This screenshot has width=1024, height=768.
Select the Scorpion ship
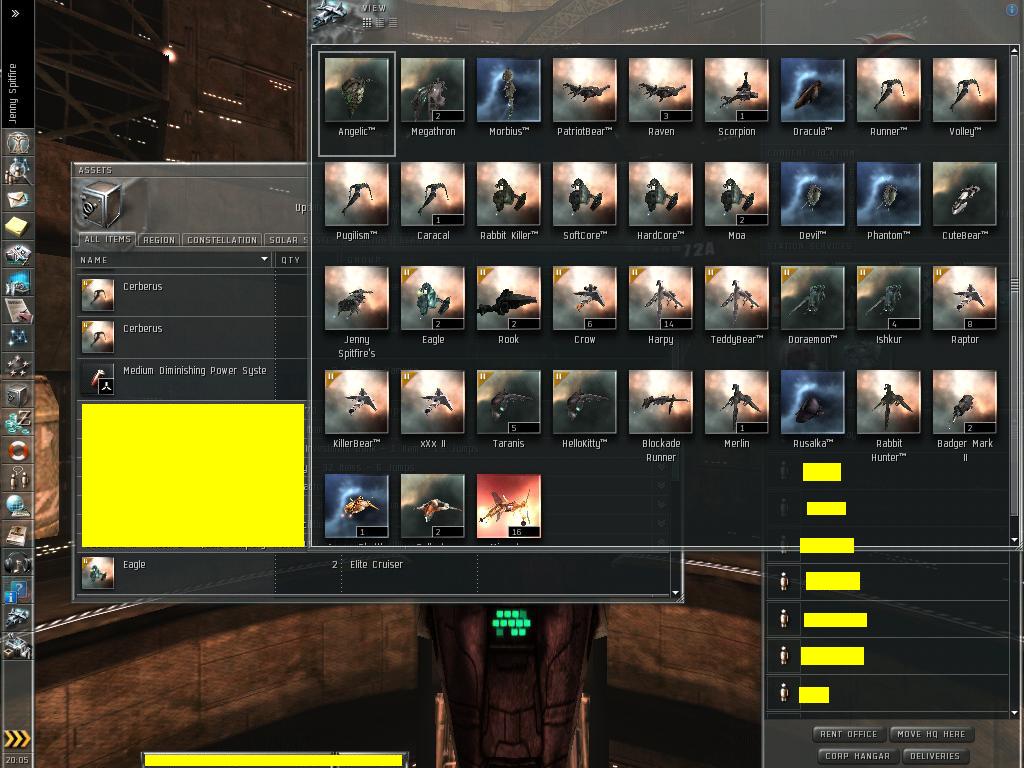click(737, 98)
